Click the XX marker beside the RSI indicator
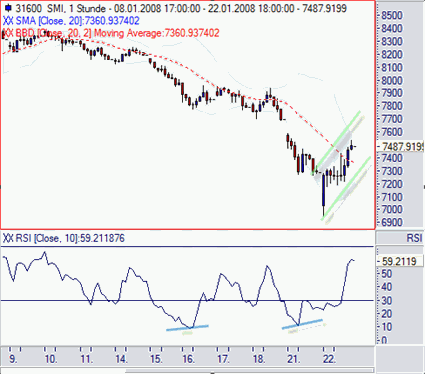This screenshot has height=374, width=425. point(8,238)
